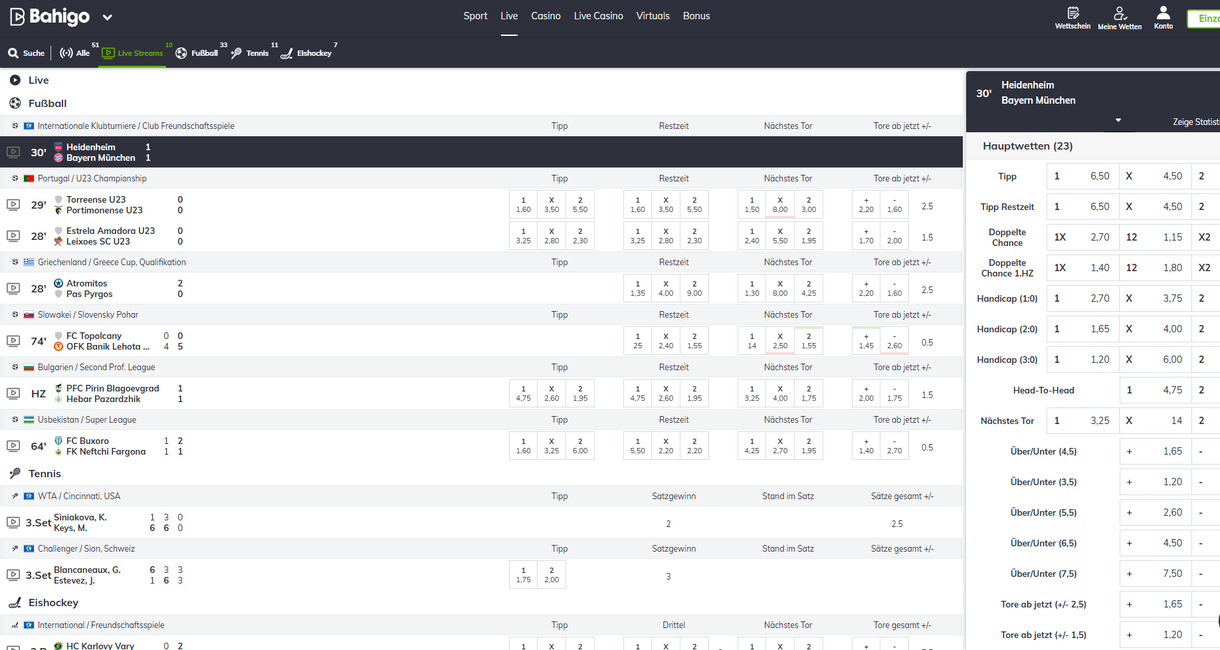
Task: Select Nächstes Tor X at 14
Action: pyautogui.click(x=1154, y=421)
